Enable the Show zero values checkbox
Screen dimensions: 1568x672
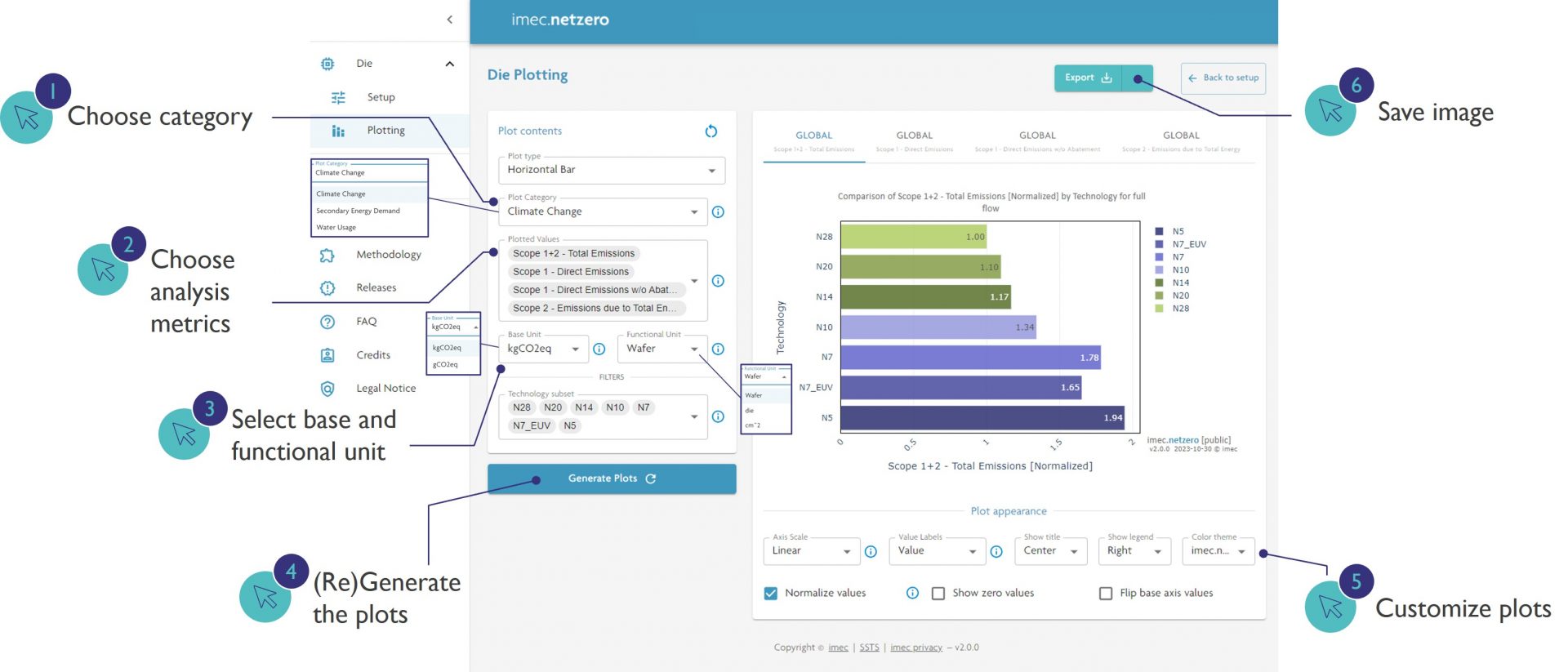click(x=938, y=594)
